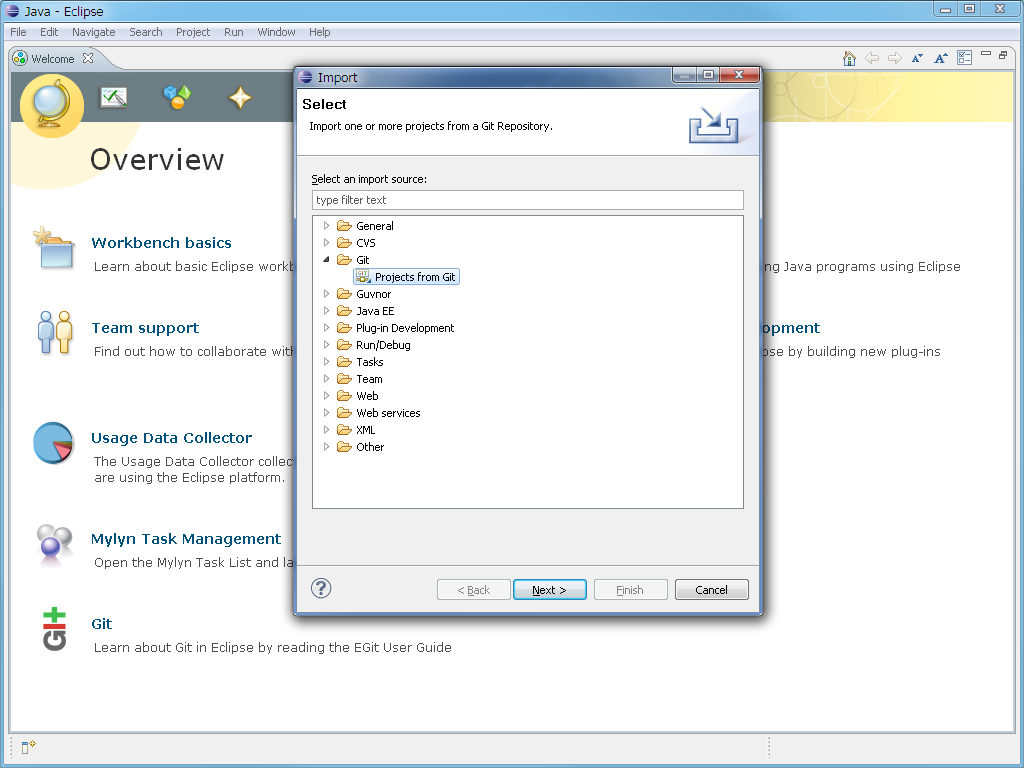Click the Next button
This screenshot has width=1024, height=768.
pyautogui.click(x=549, y=590)
